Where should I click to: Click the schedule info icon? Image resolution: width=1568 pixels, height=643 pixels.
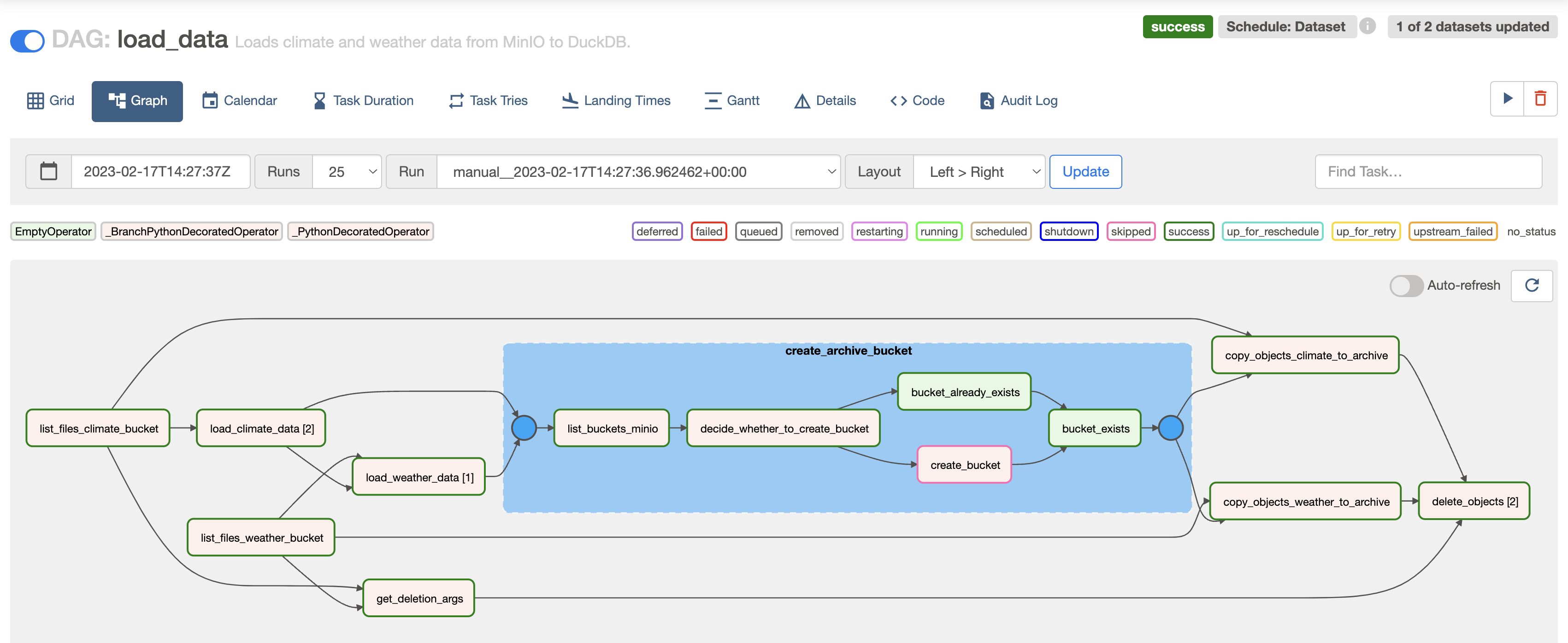coord(1367,26)
